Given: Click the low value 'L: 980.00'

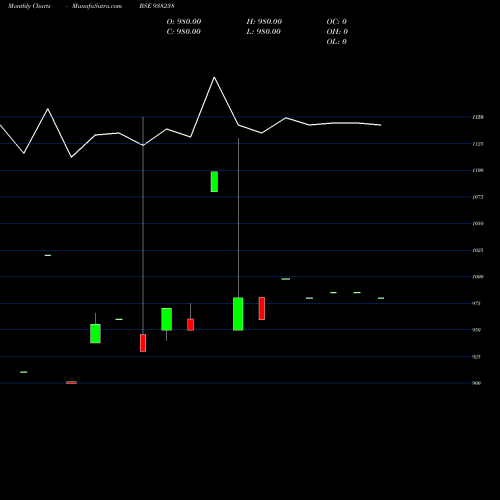Looking at the screenshot, I should pyautogui.click(x=263, y=32).
